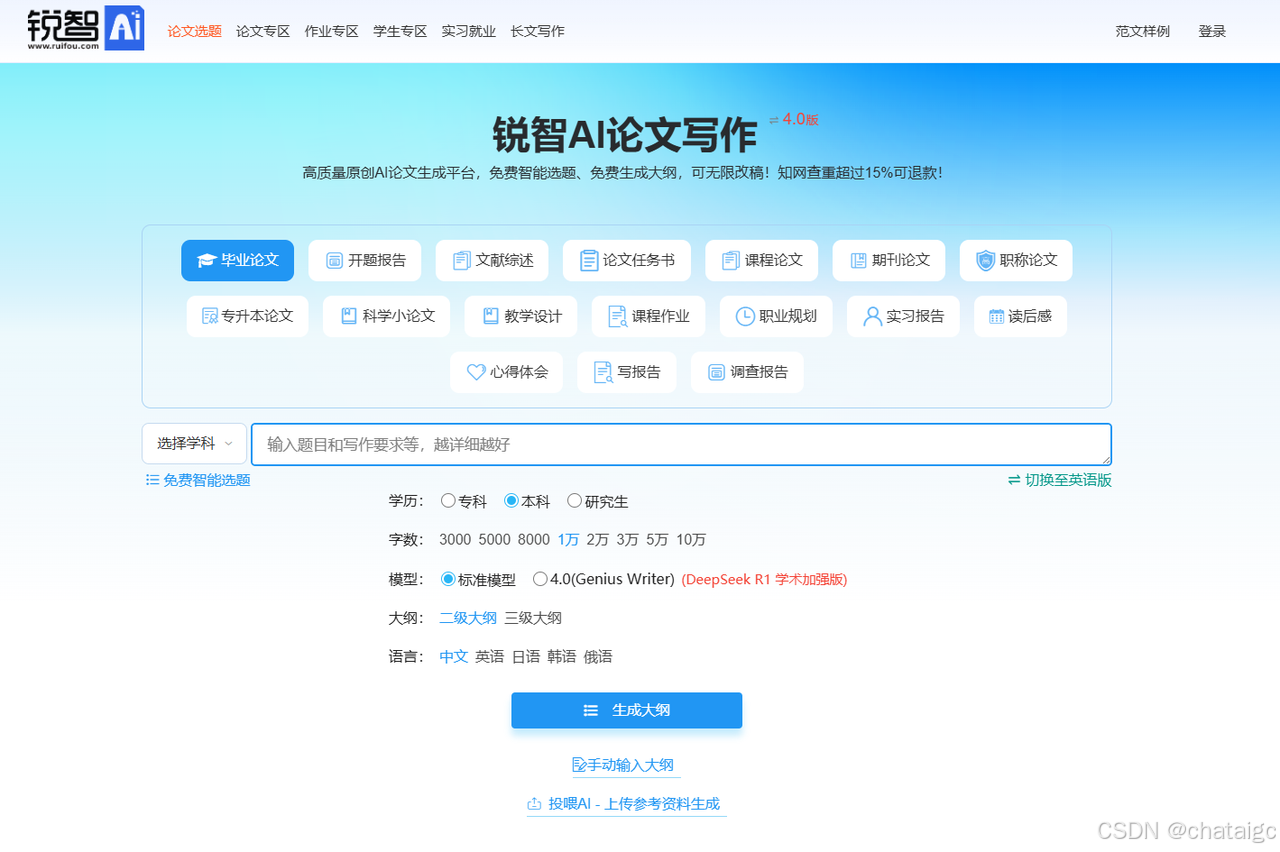
Task: Open the 长文写作 nav tab
Action: pyautogui.click(x=537, y=31)
